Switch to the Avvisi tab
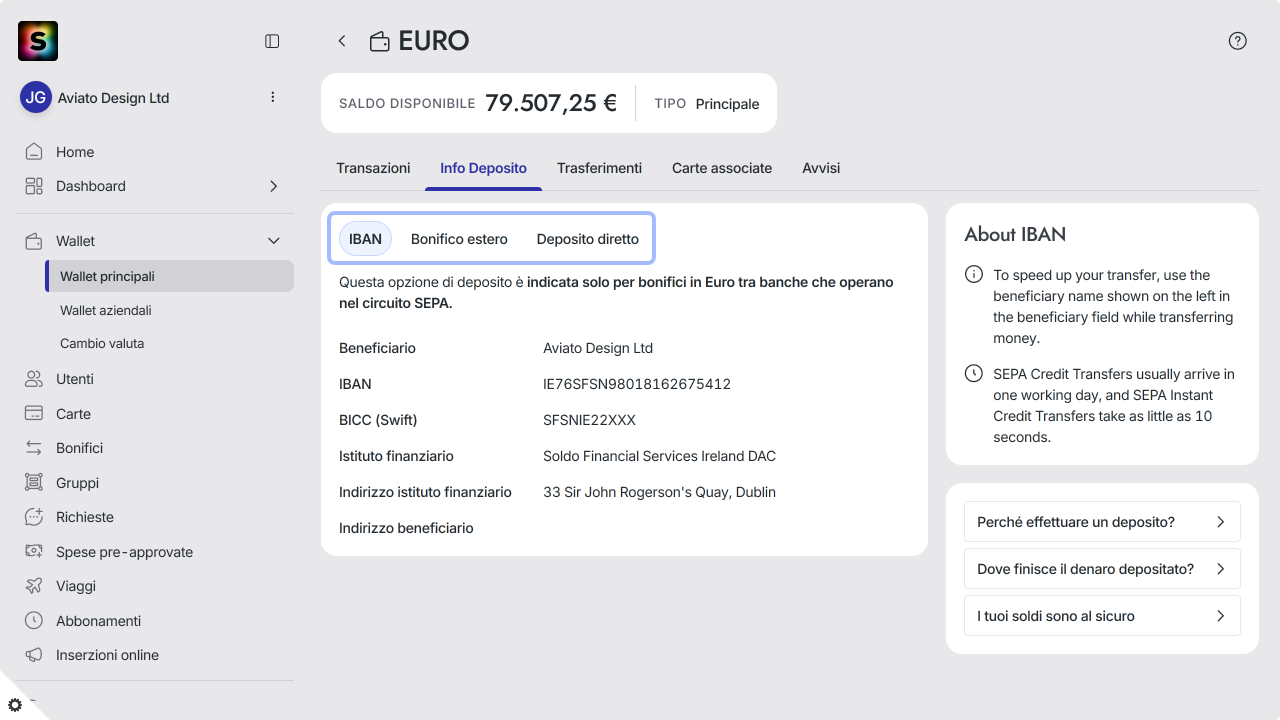Screen dimensions: 1280x720 (x=821, y=168)
